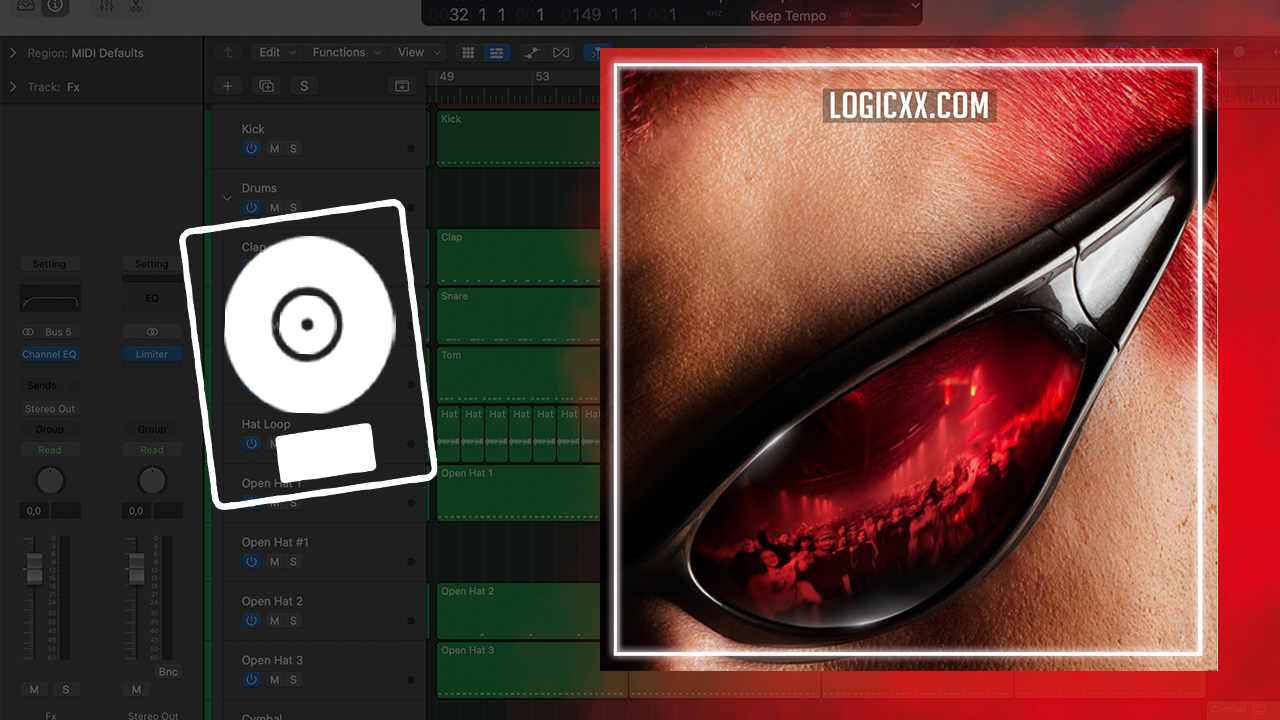Toggle power button on Kick track
Image resolution: width=1280 pixels, height=720 pixels.
(x=251, y=149)
